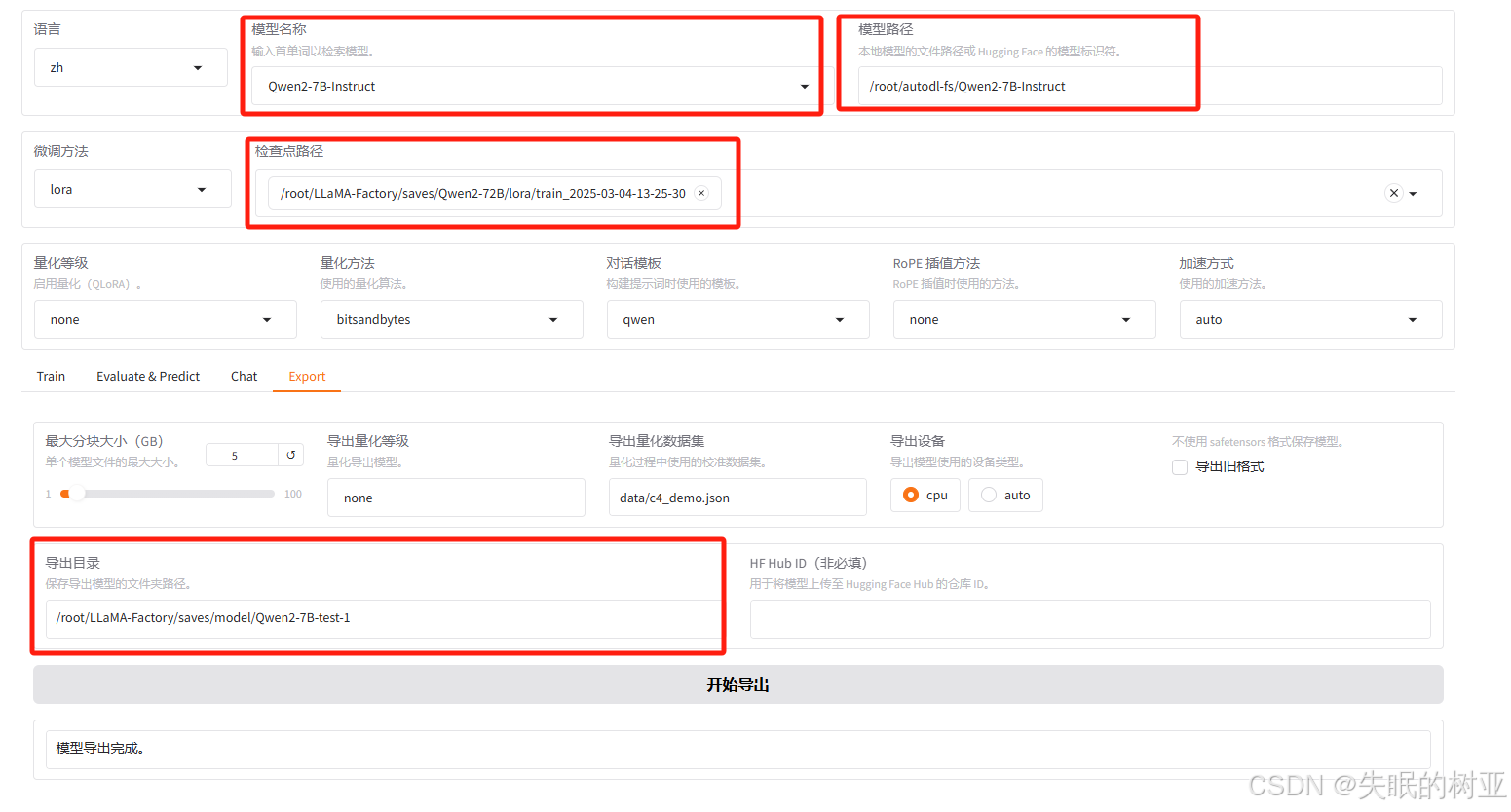Open the quantization level dropdown none
Image resolution: width=1511 pixels, height=812 pixels.
(x=166, y=319)
